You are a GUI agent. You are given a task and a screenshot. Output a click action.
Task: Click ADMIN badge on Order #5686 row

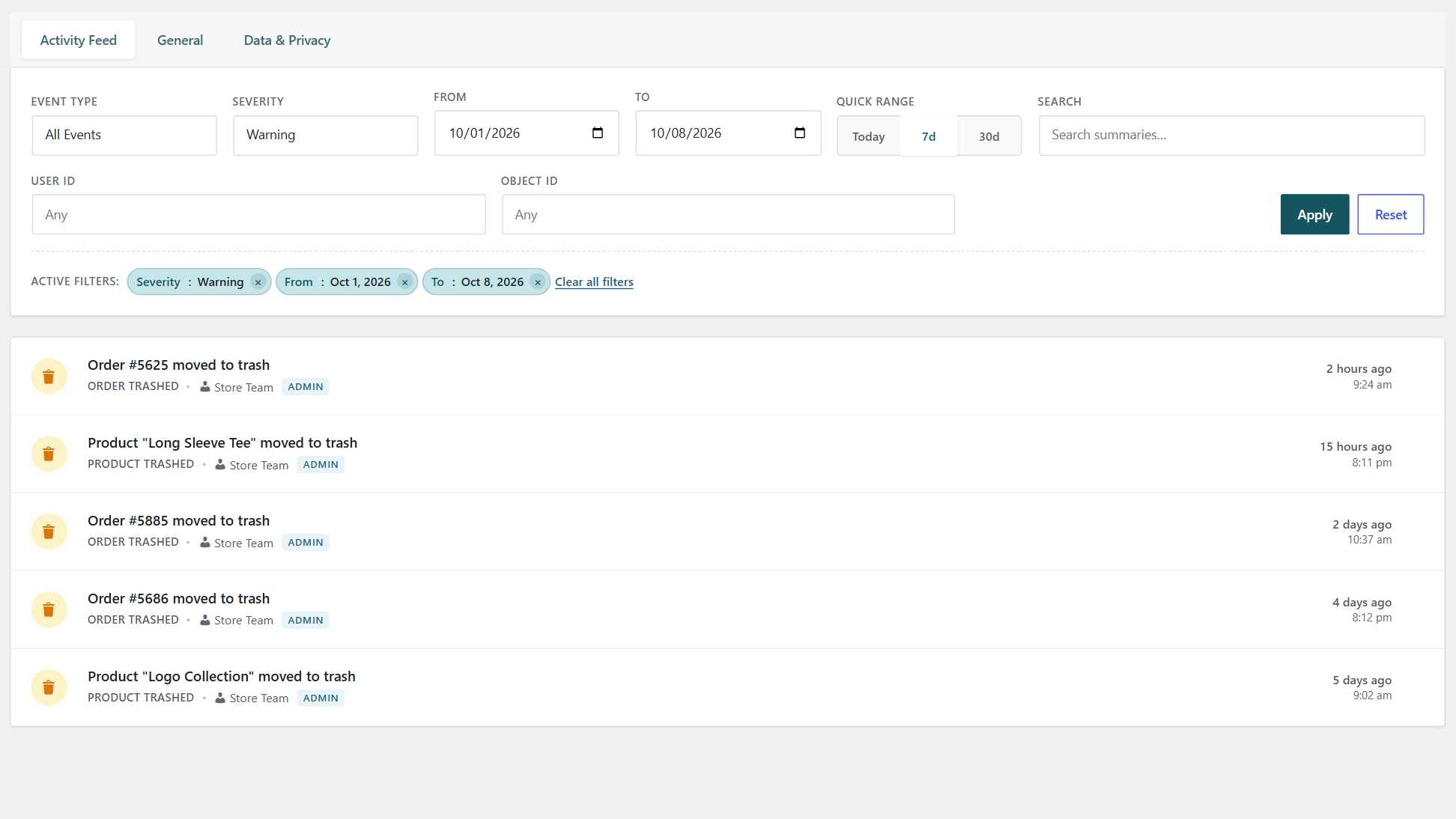click(x=306, y=621)
